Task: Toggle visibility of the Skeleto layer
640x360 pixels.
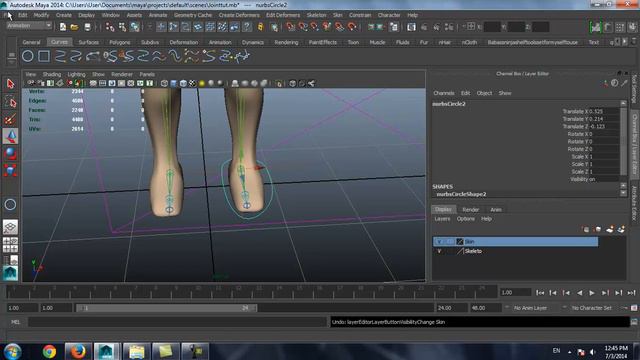Action: (439, 251)
